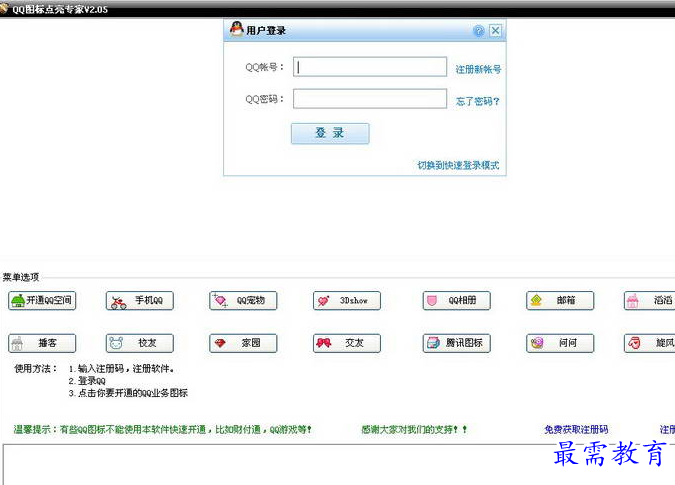Select the 校友 button
This screenshot has height=485, width=675.
point(139,343)
